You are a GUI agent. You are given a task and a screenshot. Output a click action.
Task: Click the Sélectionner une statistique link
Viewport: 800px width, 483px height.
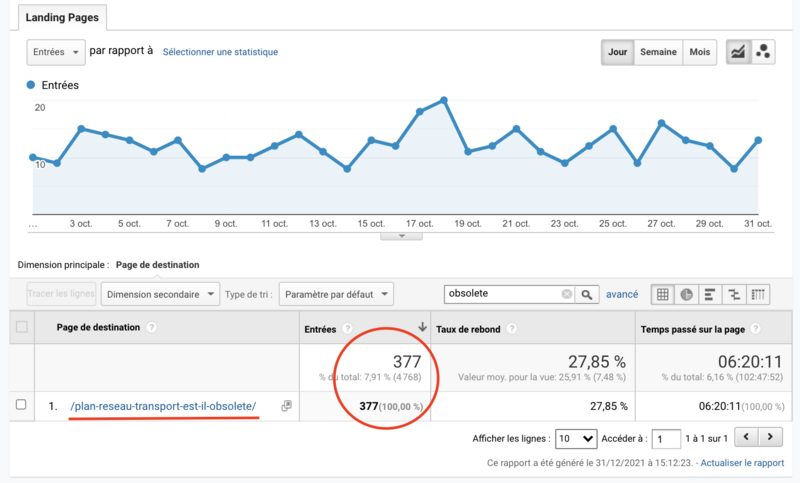pos(220,52)
